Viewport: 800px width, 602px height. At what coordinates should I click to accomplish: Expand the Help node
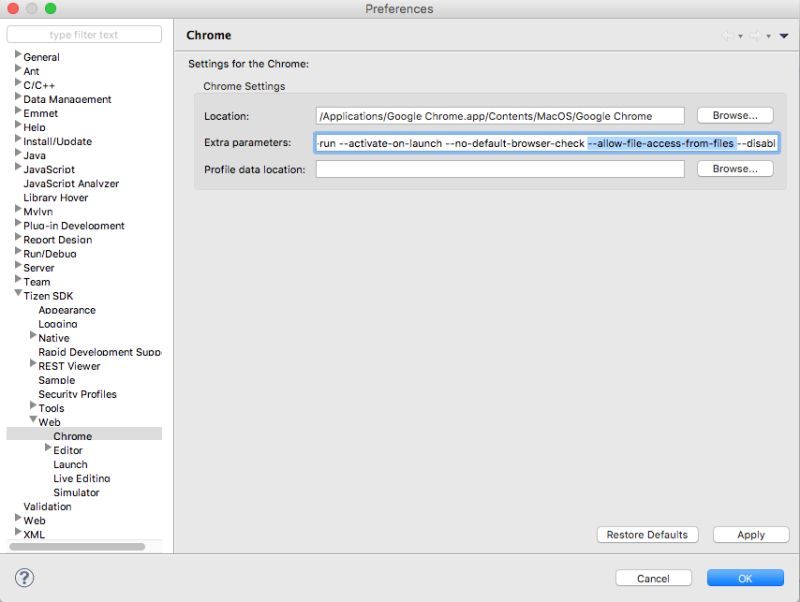click(18, 124)
